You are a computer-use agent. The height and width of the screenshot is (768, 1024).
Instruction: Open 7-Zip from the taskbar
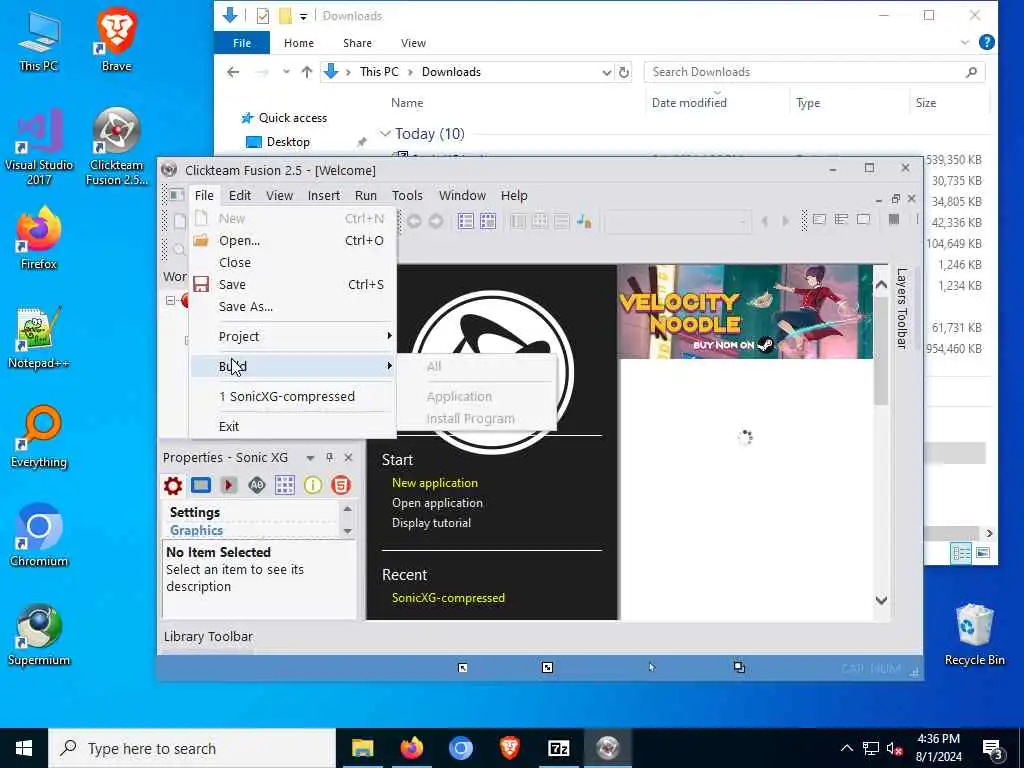558,748
